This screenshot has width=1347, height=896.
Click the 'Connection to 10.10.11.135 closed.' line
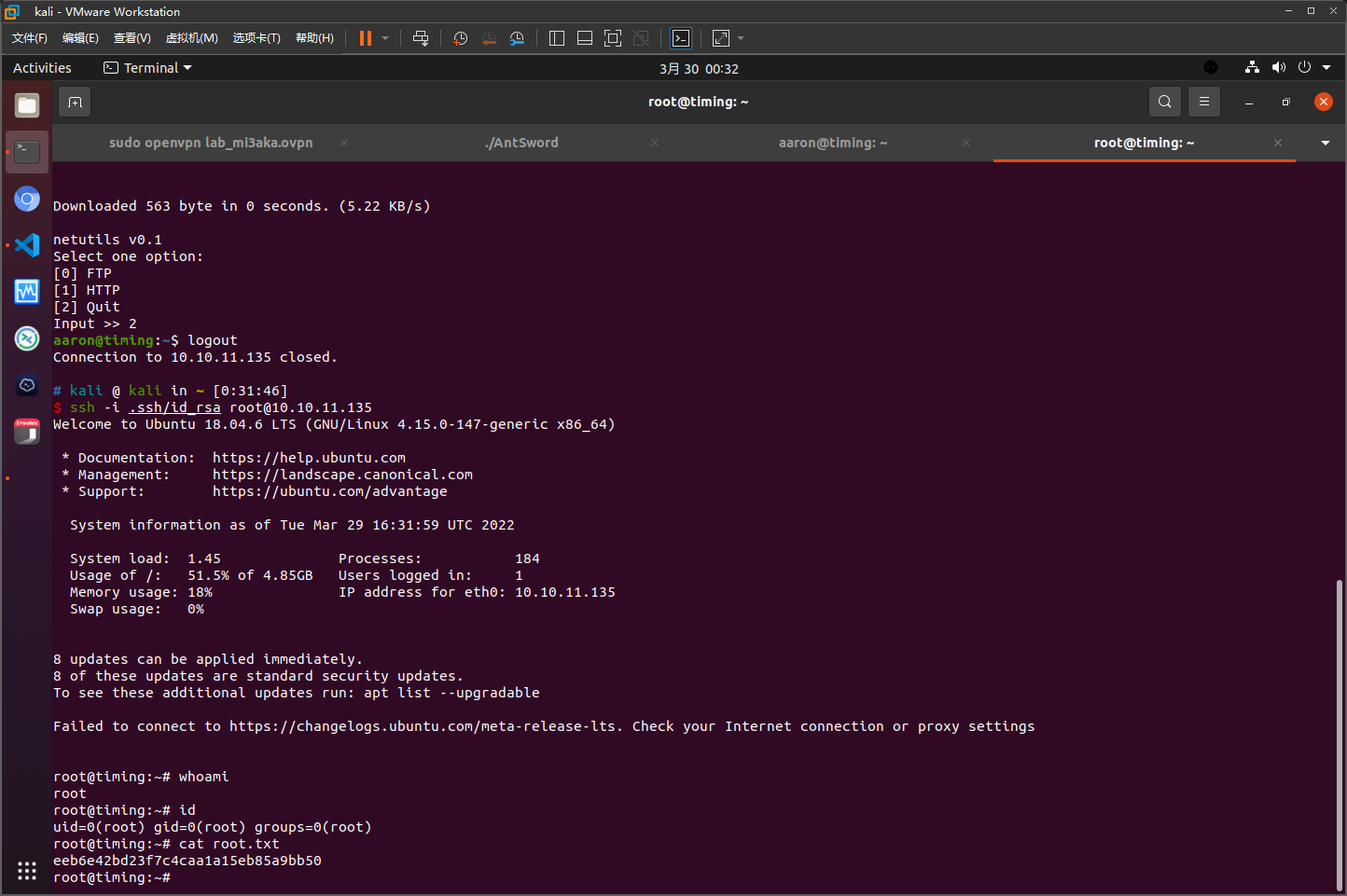click(195, 357)
